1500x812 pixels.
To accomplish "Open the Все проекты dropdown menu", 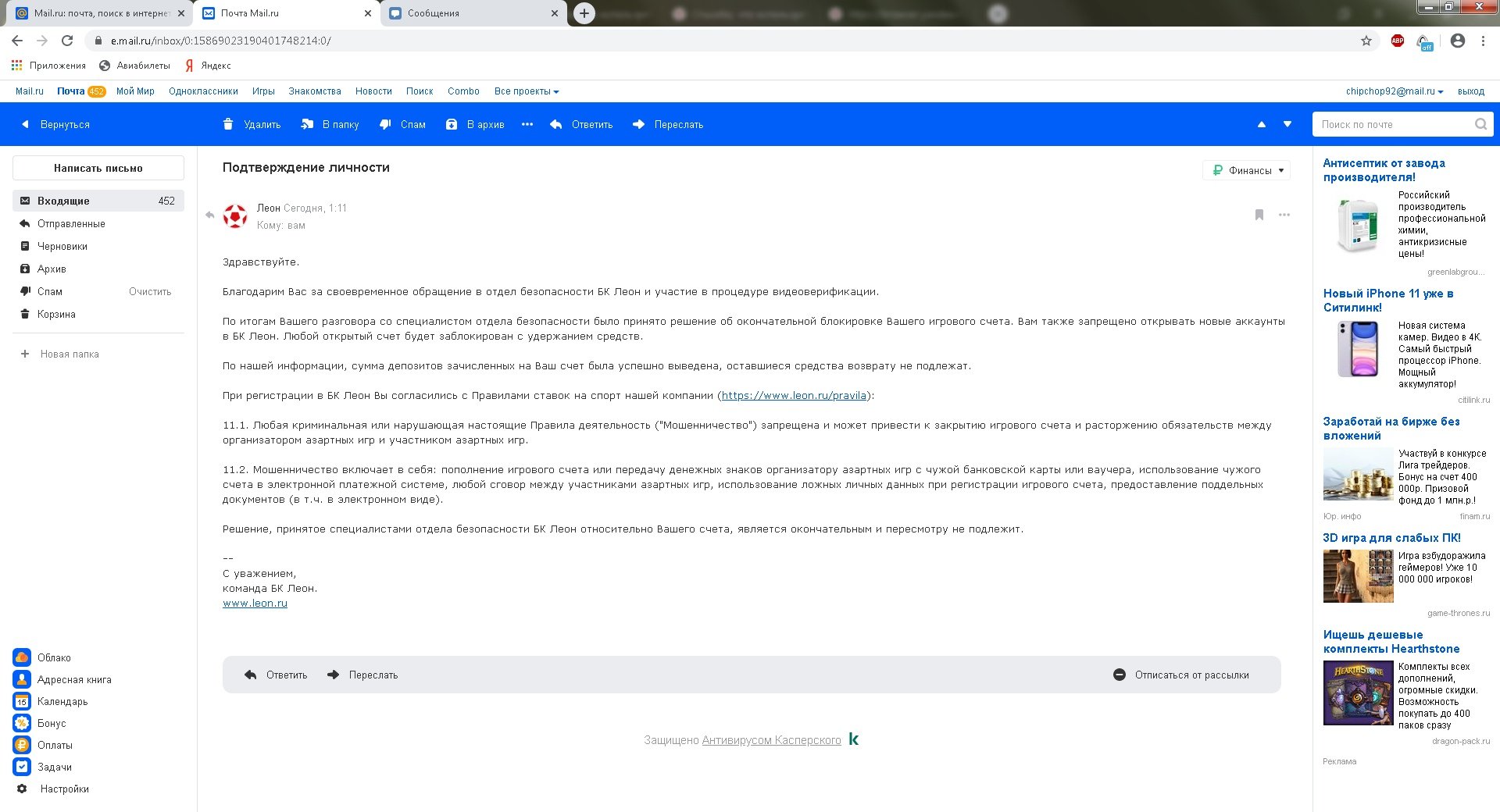I will point(526,91).
